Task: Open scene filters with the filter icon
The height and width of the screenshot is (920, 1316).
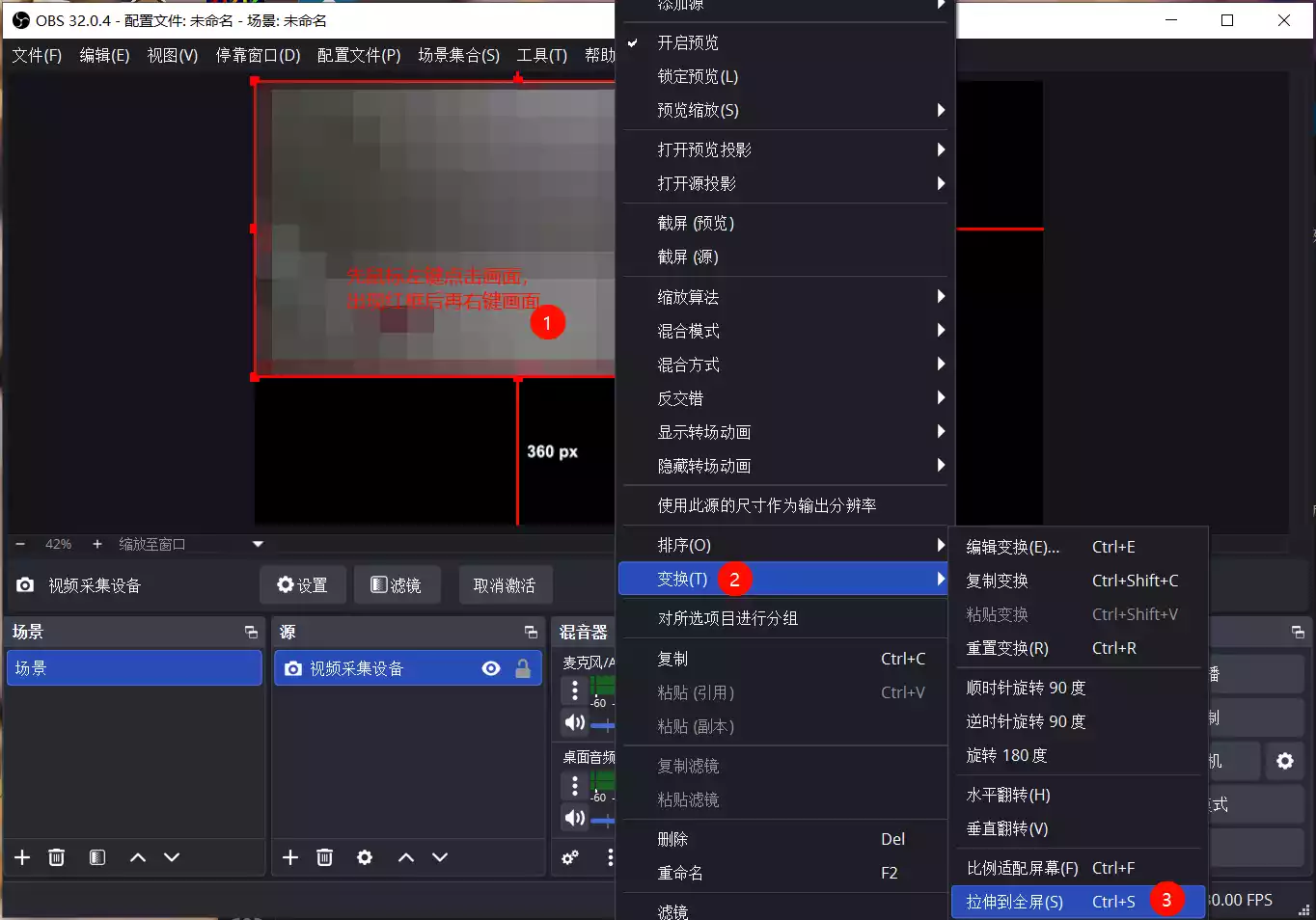Action: [x=96, y=857]
